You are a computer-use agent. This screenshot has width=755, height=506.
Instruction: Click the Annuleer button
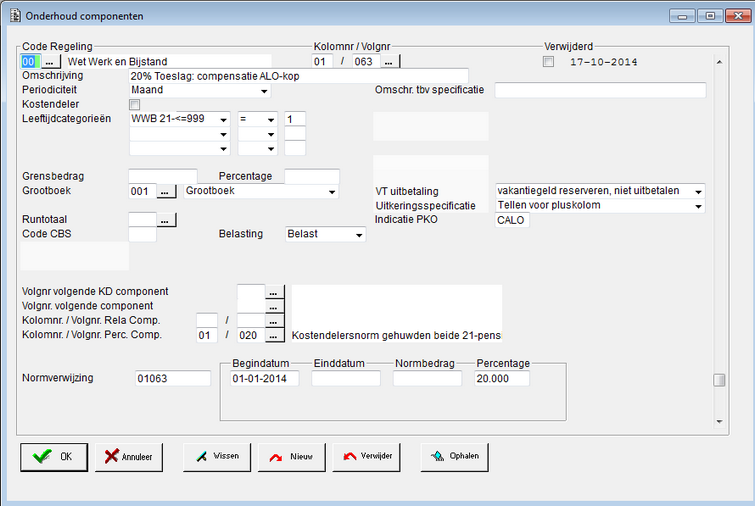tap(129, 457)
